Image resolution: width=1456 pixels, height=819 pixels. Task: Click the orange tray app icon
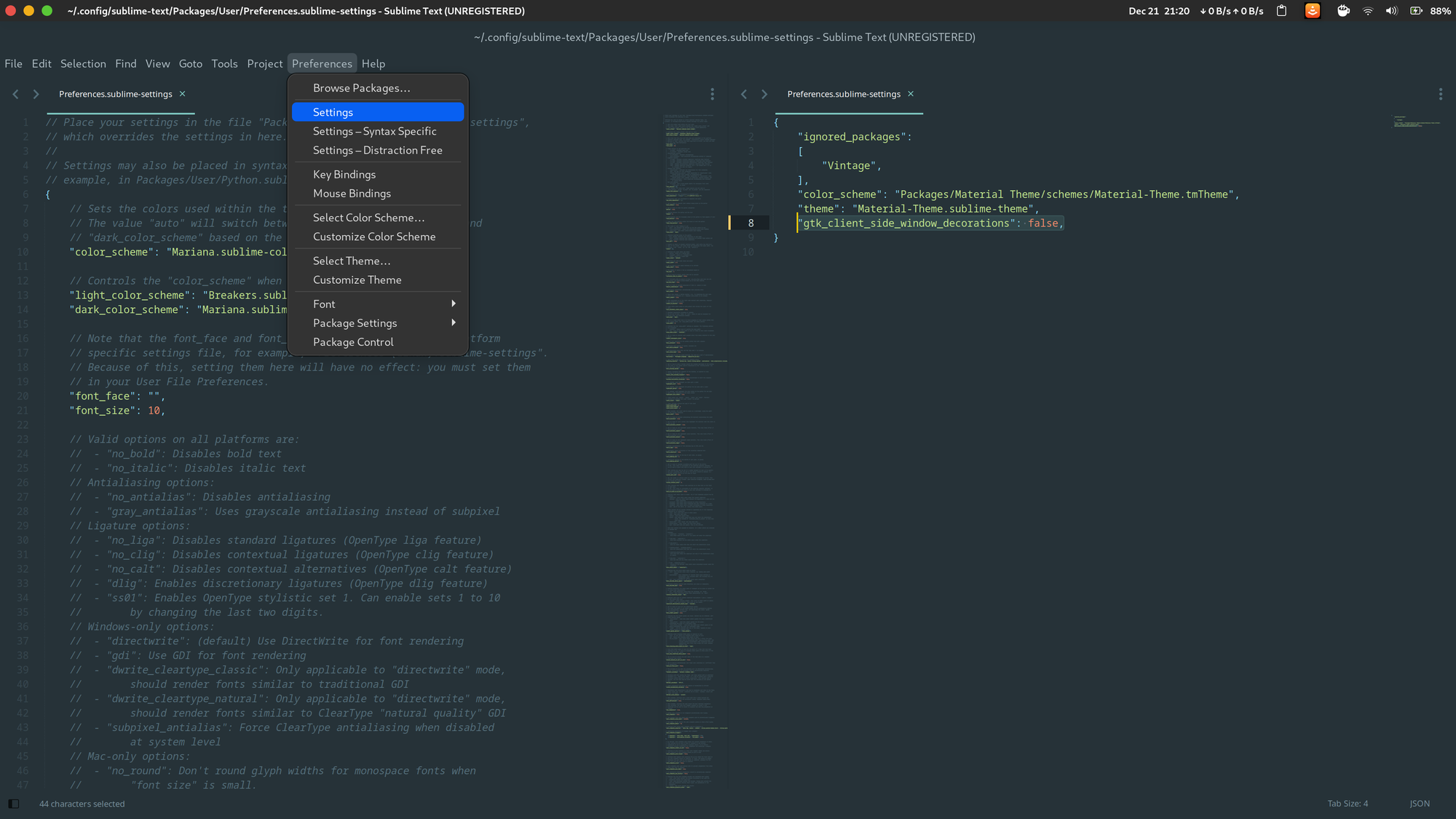pyautogui.click(x=1313, y=11)
